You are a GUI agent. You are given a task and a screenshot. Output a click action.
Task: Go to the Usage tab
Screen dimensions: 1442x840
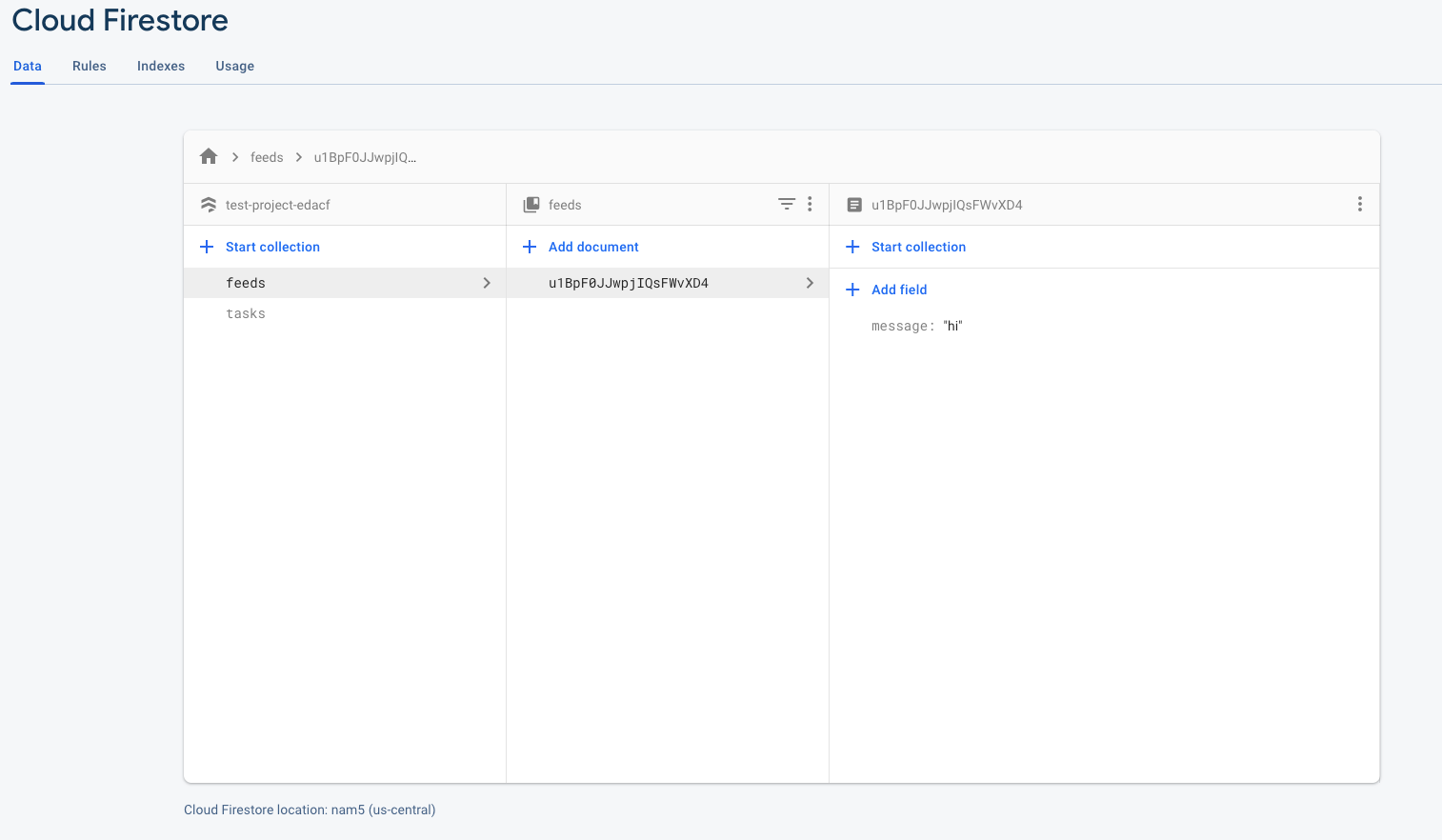click(234, 66)
